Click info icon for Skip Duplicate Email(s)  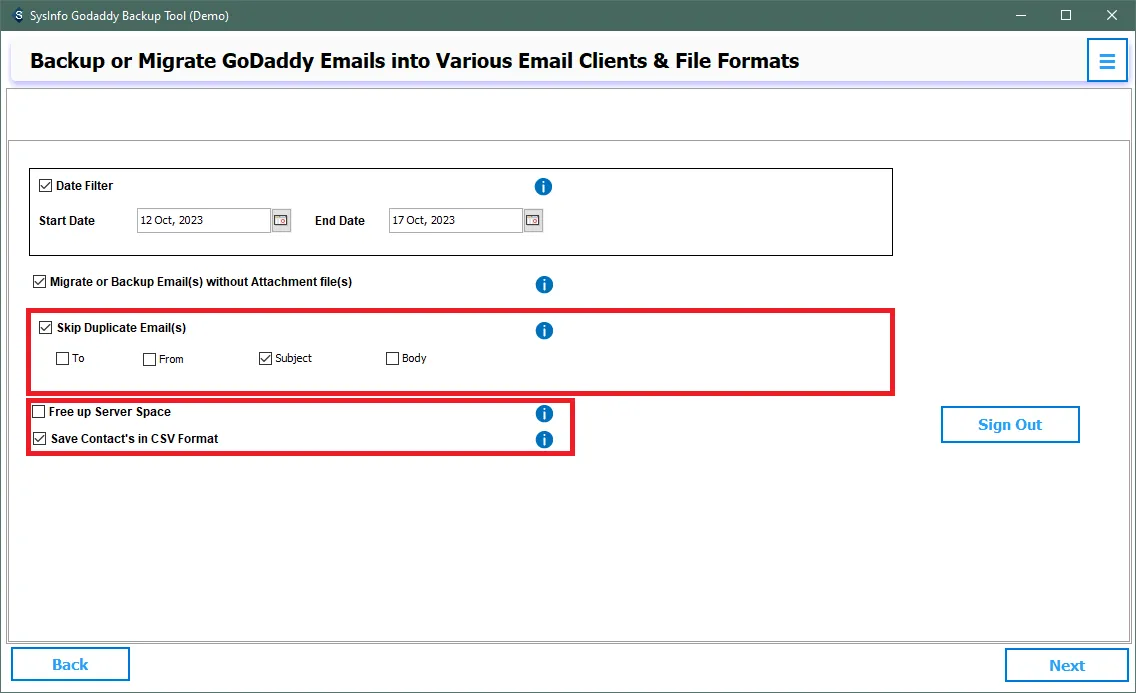544,331
